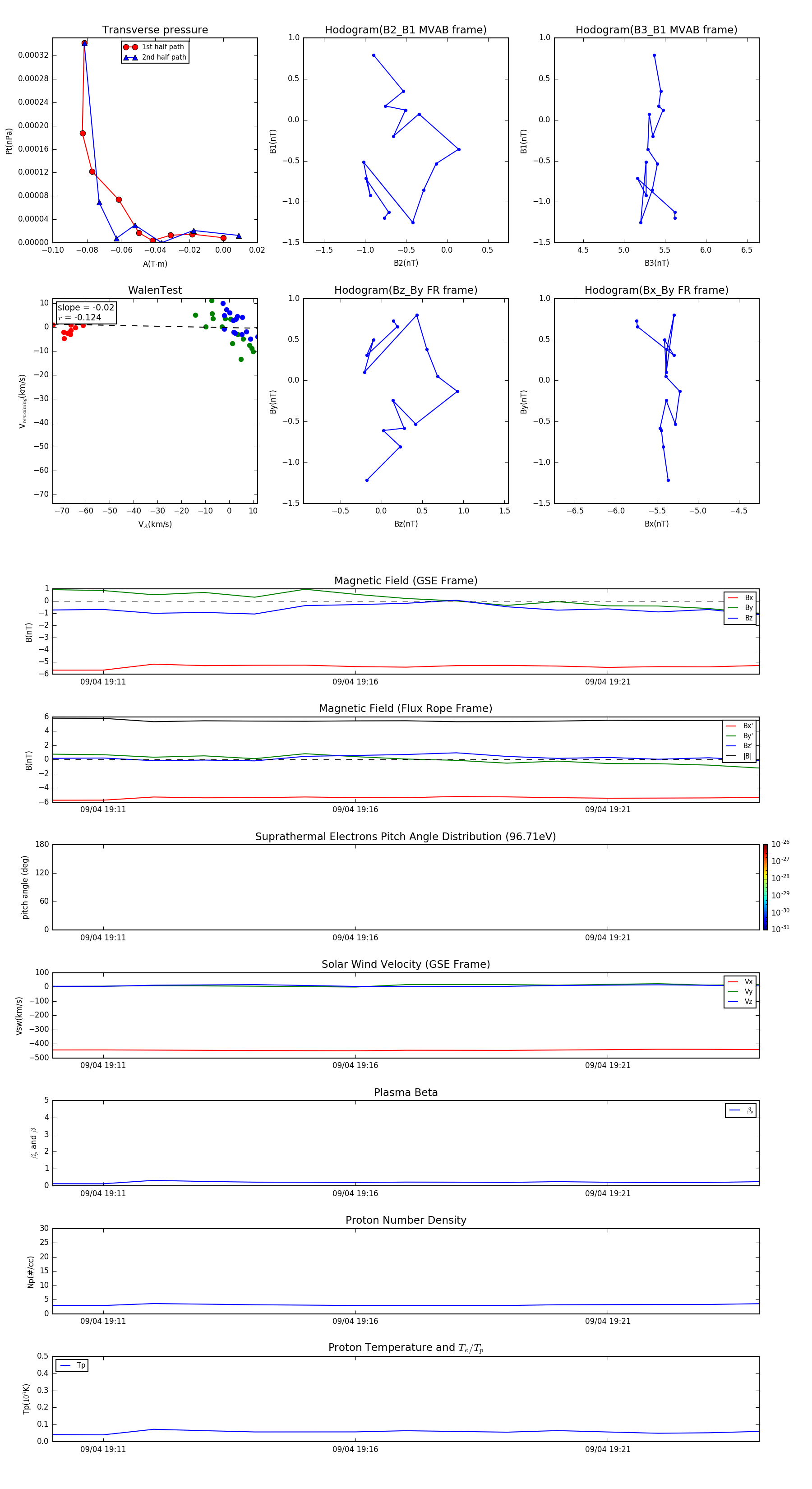Click the 'Hodogram(B2_B1 MVAB frame)' title
Image resolution: width=812 pixels, height=1489 pixels.
click(x=406, y=30)
